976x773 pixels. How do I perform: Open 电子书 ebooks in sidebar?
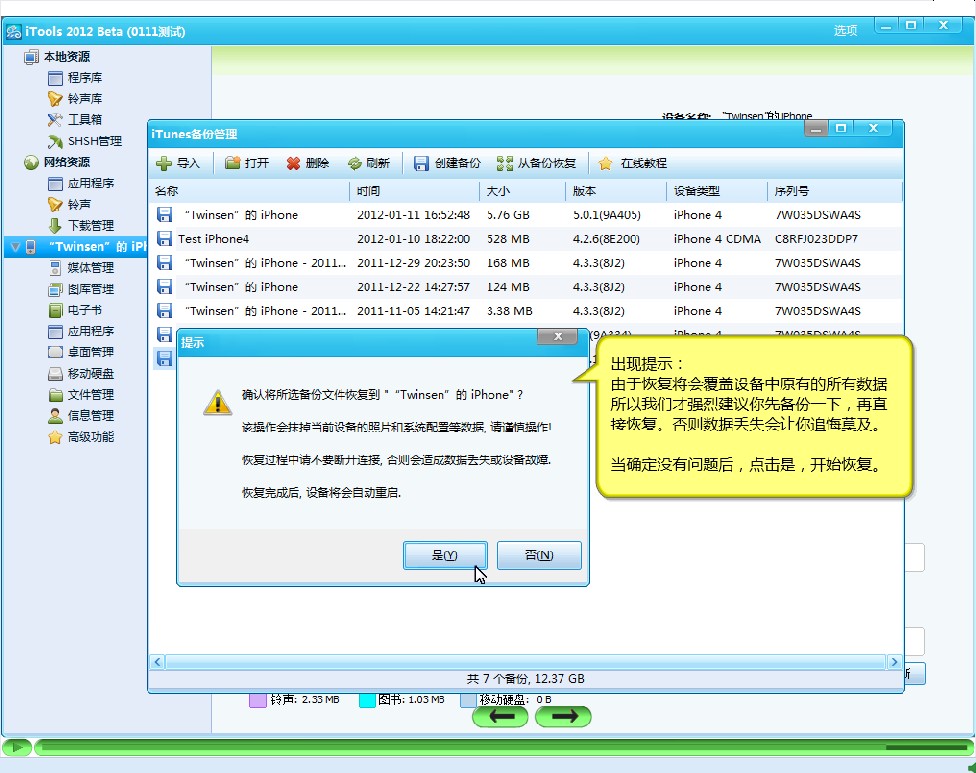tap(75, 310)
